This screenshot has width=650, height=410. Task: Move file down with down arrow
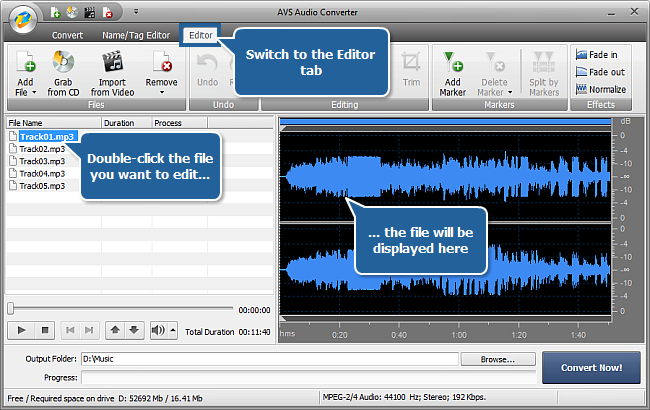(134, 330)
